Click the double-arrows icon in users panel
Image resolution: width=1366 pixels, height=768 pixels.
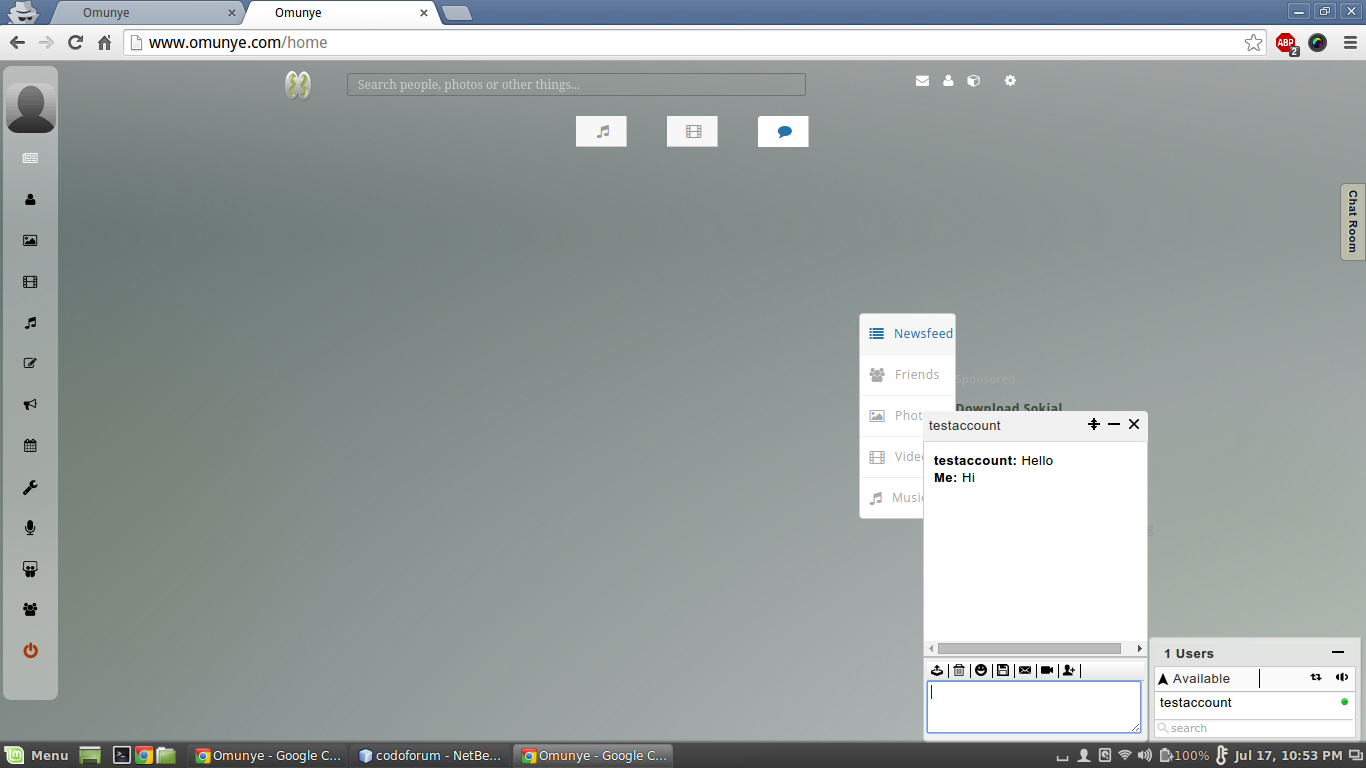click(x=1316, y=677)
